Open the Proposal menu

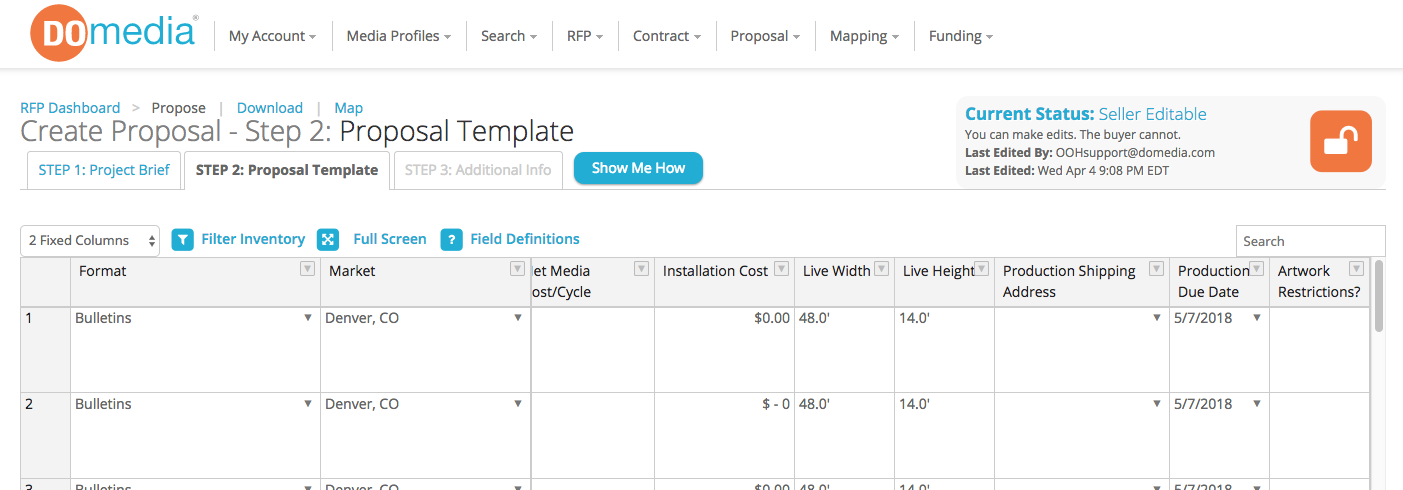point(765,36)
